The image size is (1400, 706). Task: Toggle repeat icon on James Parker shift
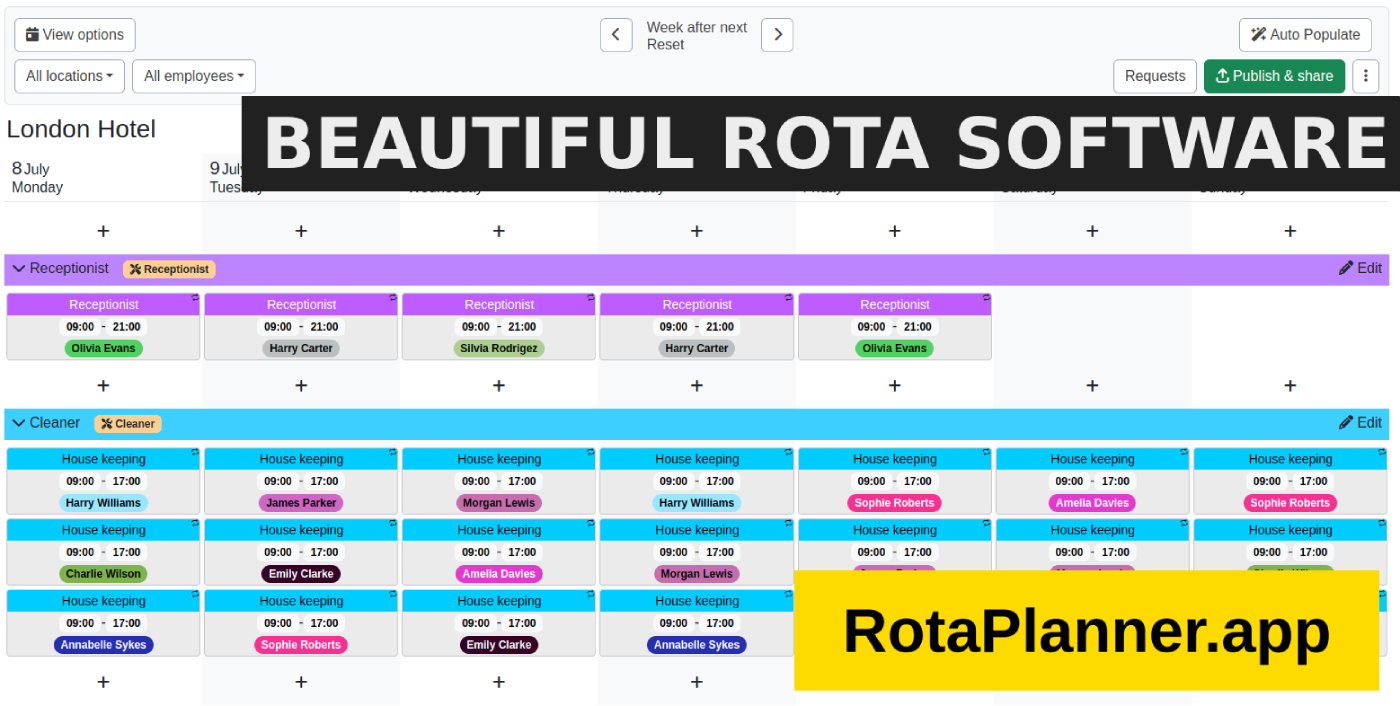pos(393,453)
